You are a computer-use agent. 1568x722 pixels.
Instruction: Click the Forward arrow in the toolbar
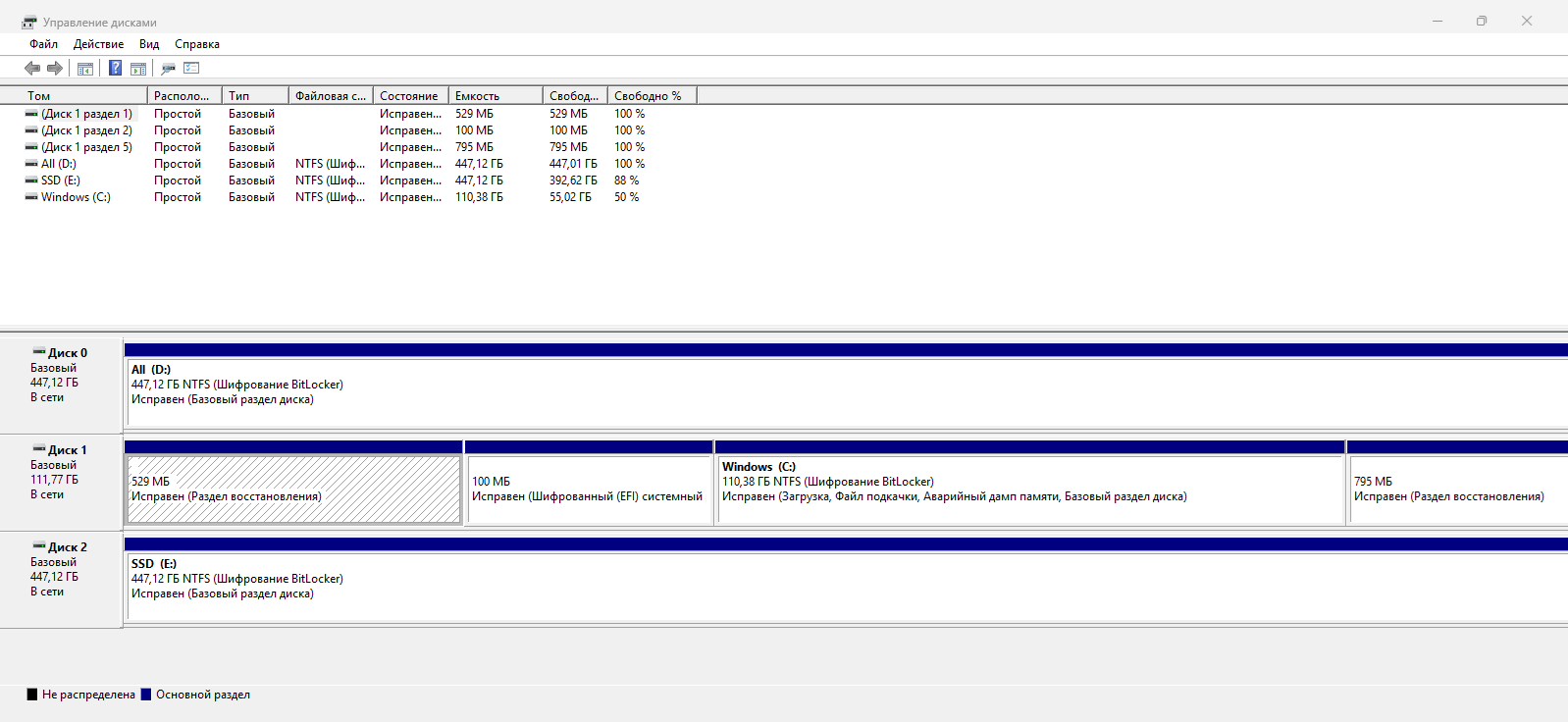[x=55, y=68]
